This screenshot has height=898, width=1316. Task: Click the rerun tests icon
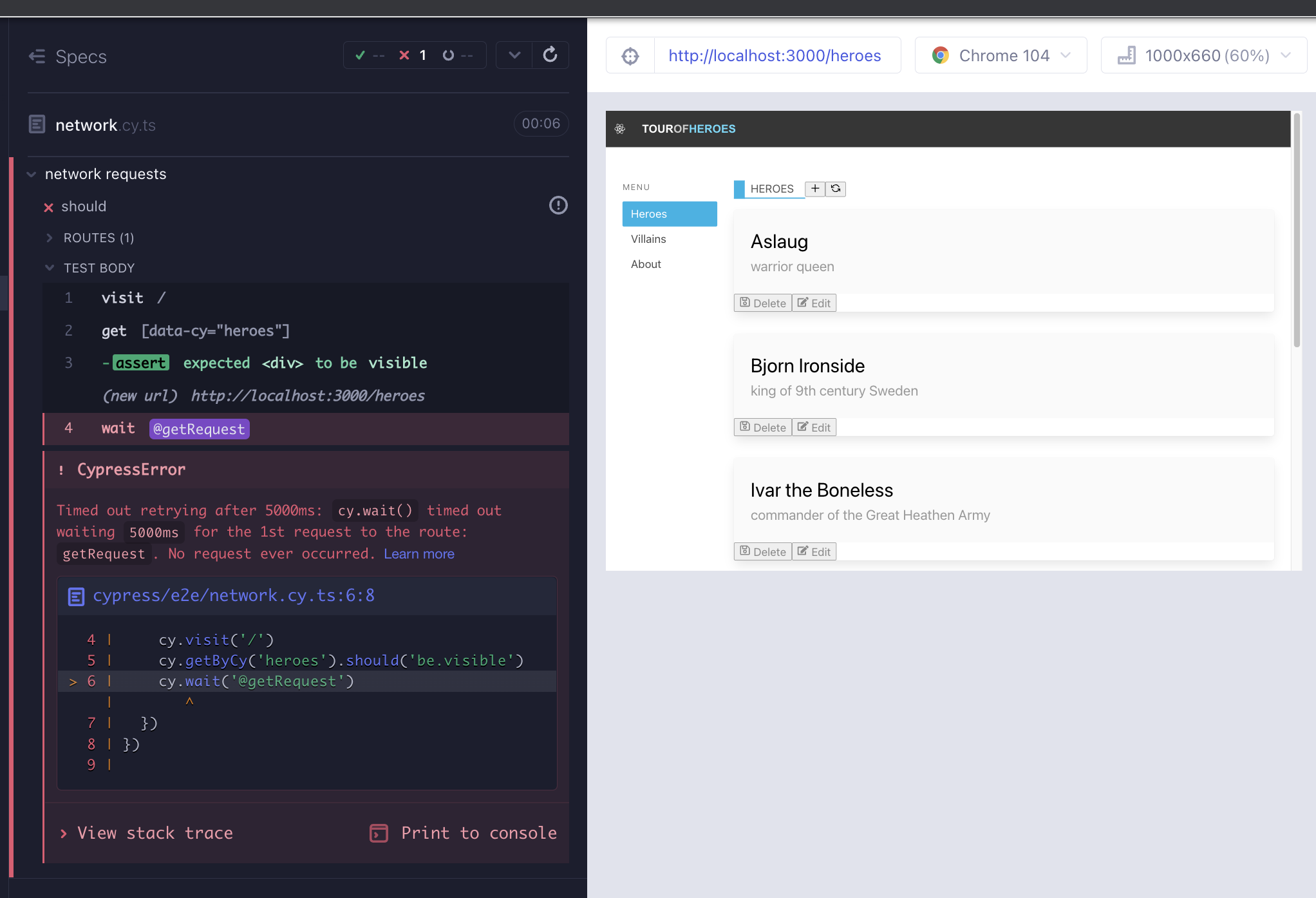[x=550, y=55]
